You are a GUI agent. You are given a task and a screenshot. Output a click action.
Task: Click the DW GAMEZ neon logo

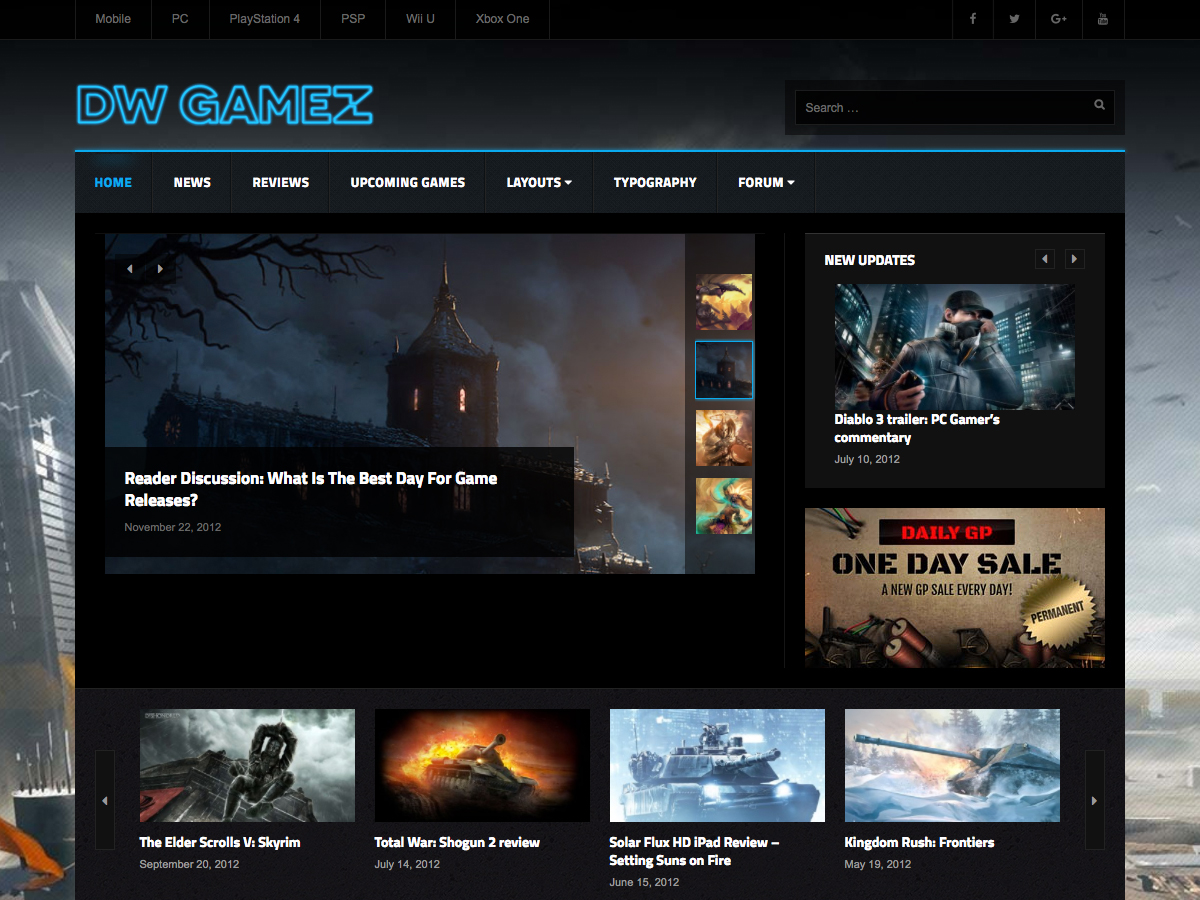(x=225, y=105)
